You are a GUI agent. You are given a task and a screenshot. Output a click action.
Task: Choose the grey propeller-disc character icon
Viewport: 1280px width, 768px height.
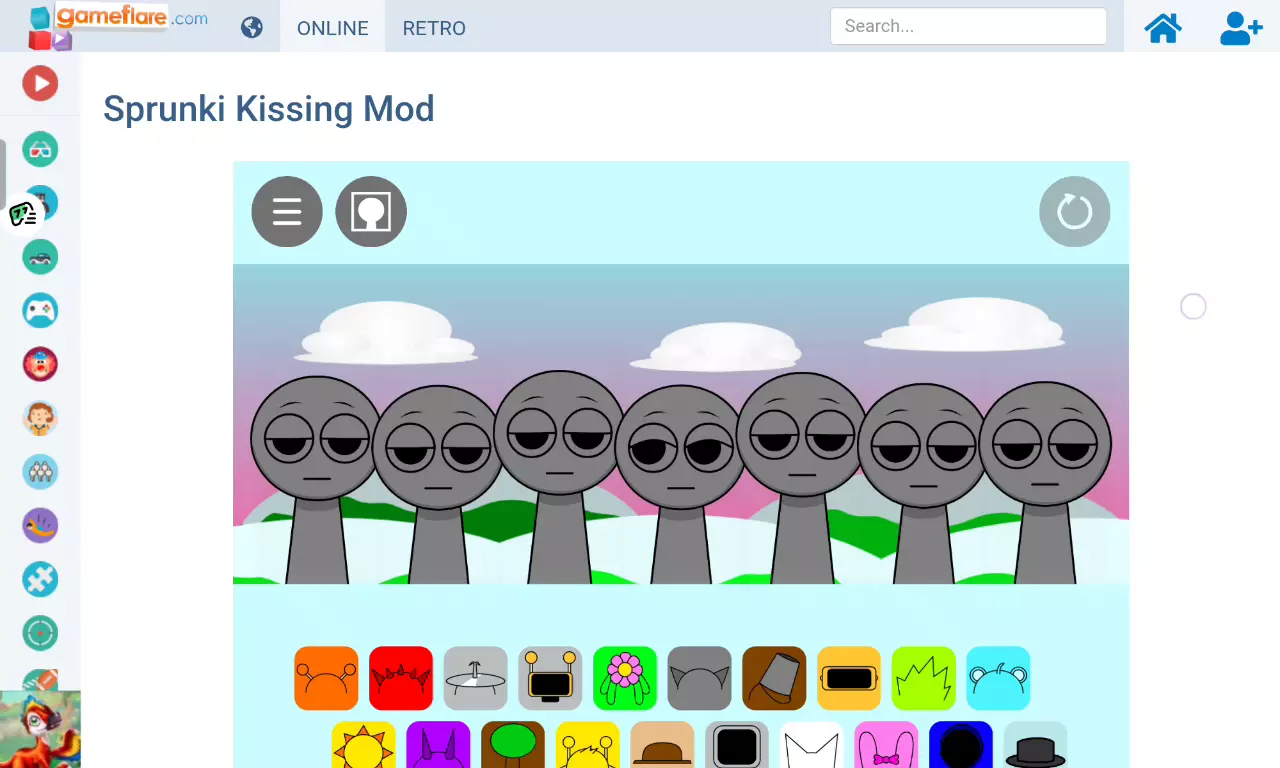pyautogui.click(x=476, y=678)
